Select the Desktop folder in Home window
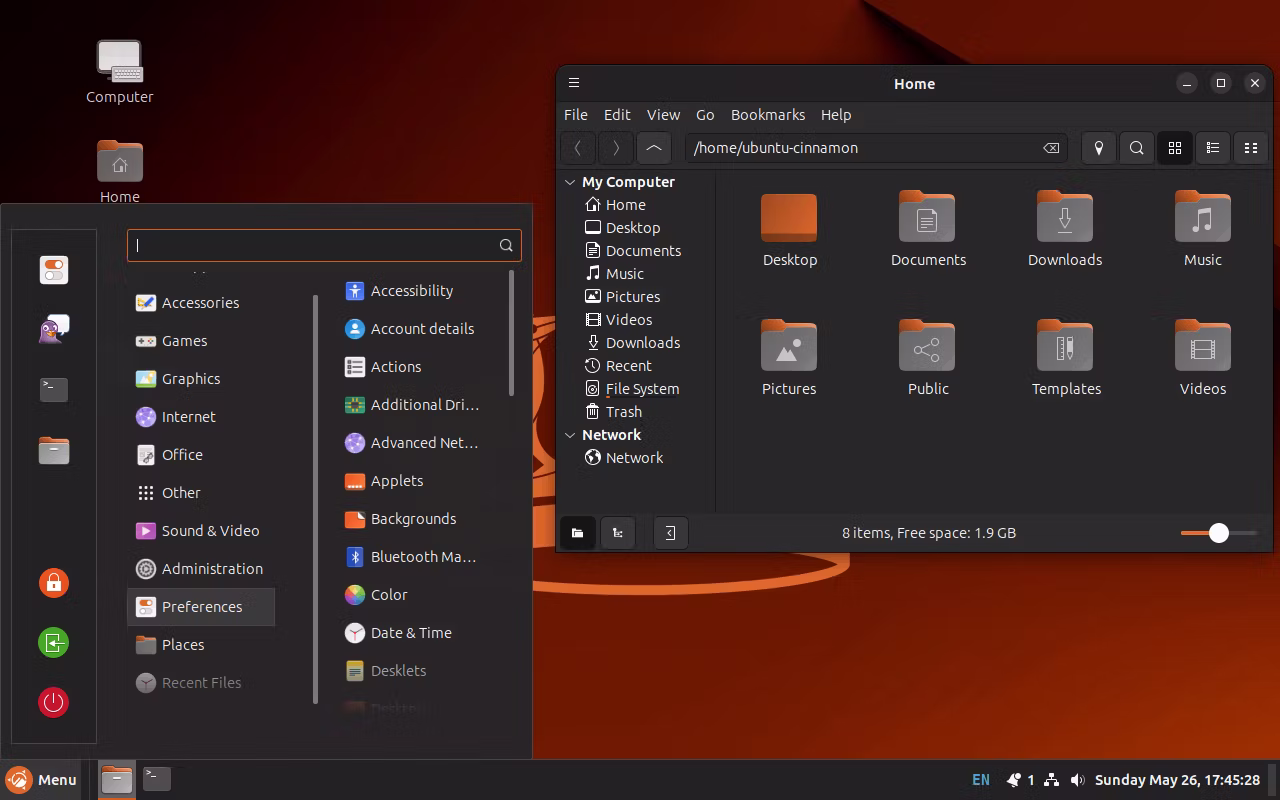 [x=789, y=217]
